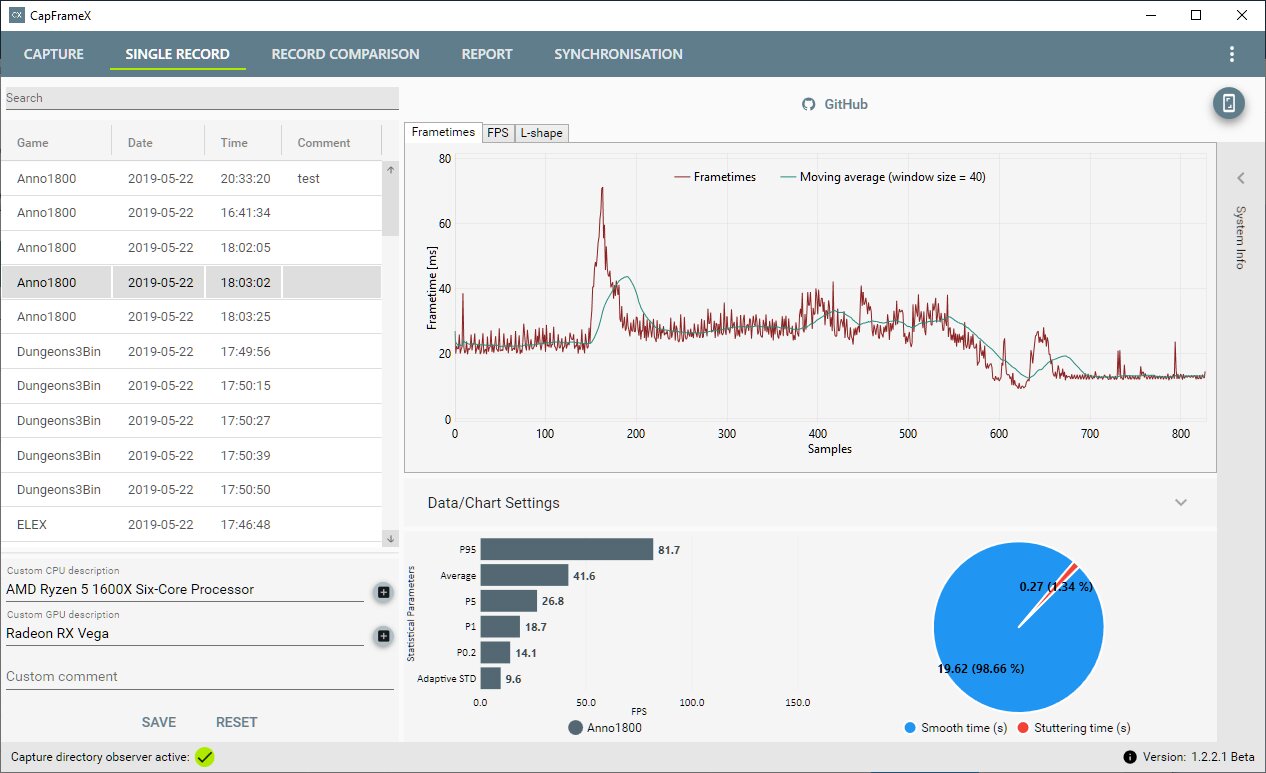Select the Anno1800 record at 18:03:25
The width and height of the screenshot is (1266, 773).
point(191,317)
